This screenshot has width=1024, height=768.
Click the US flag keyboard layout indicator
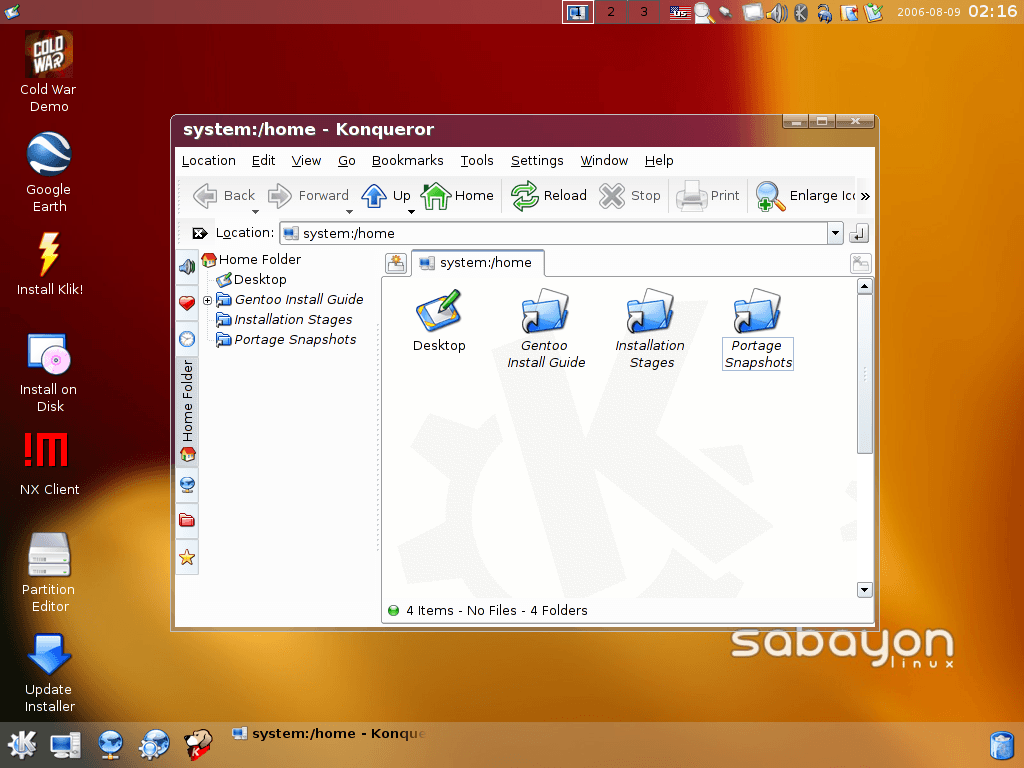680,12
